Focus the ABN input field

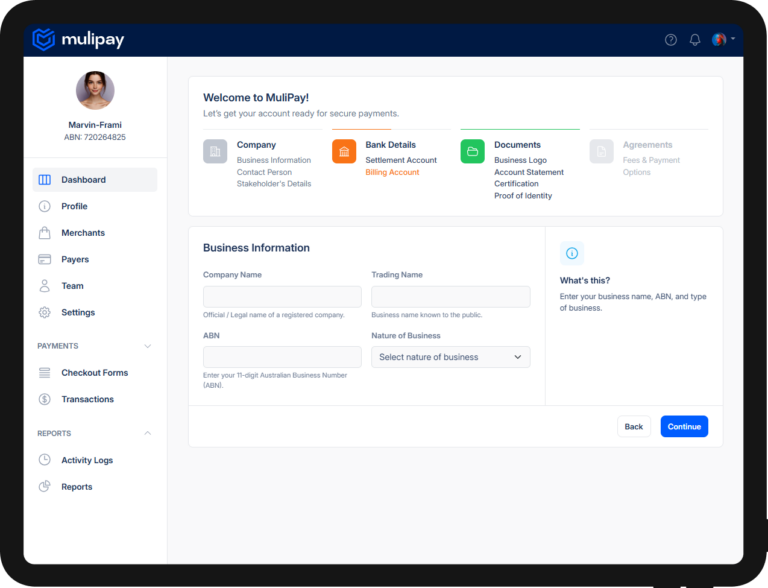click(282, 357)
